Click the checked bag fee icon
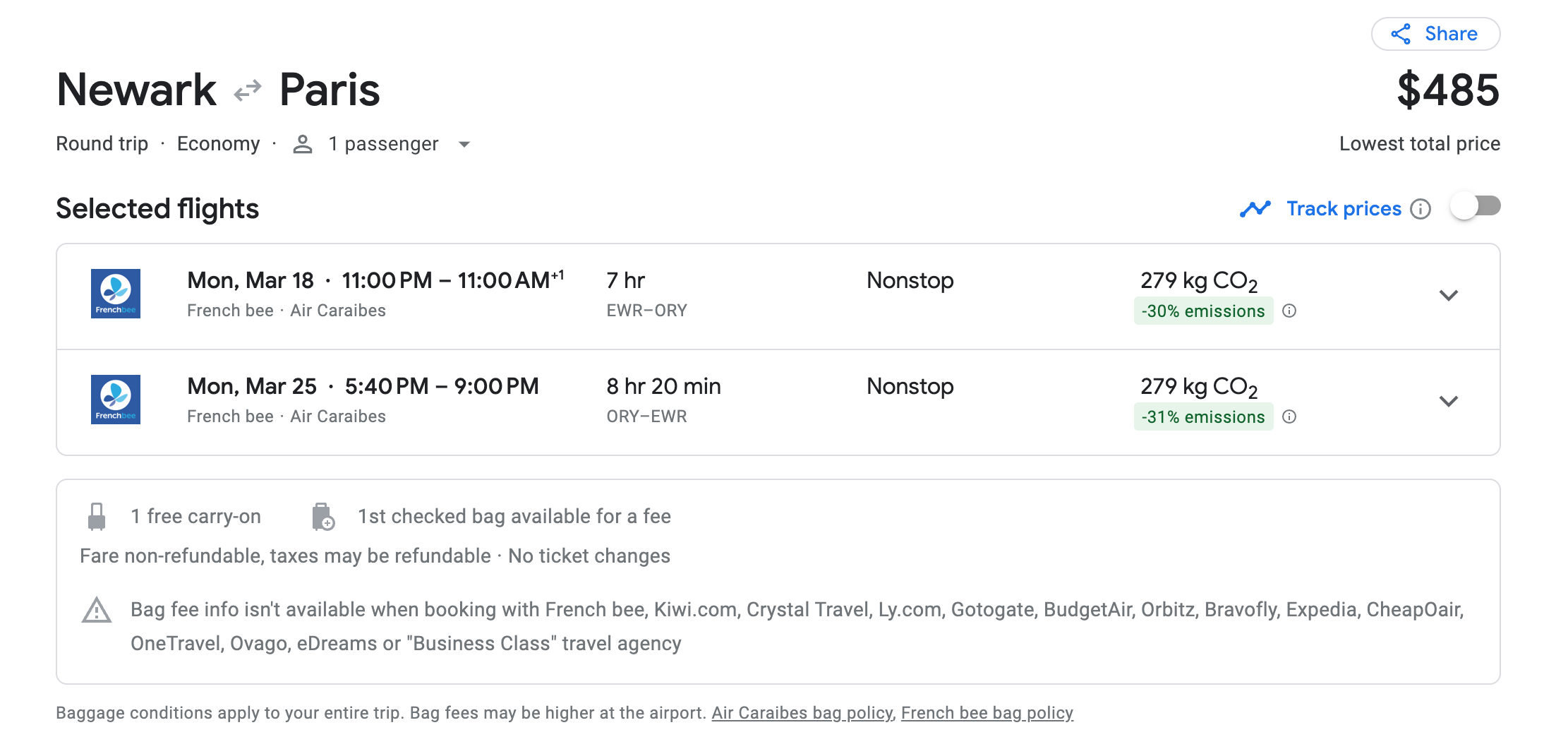The image size is (1568, 737). point(323,517)
